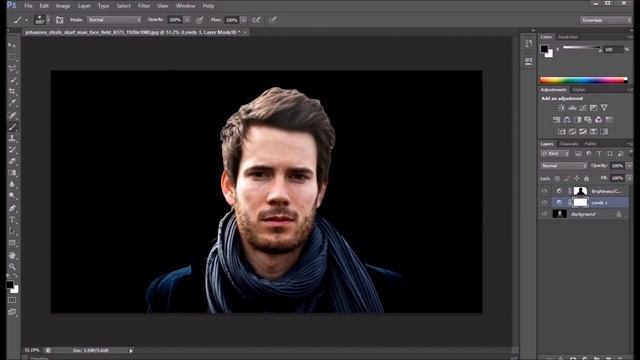Open the Image menu
Screen dimensions: 640x360
click(63, 6)
